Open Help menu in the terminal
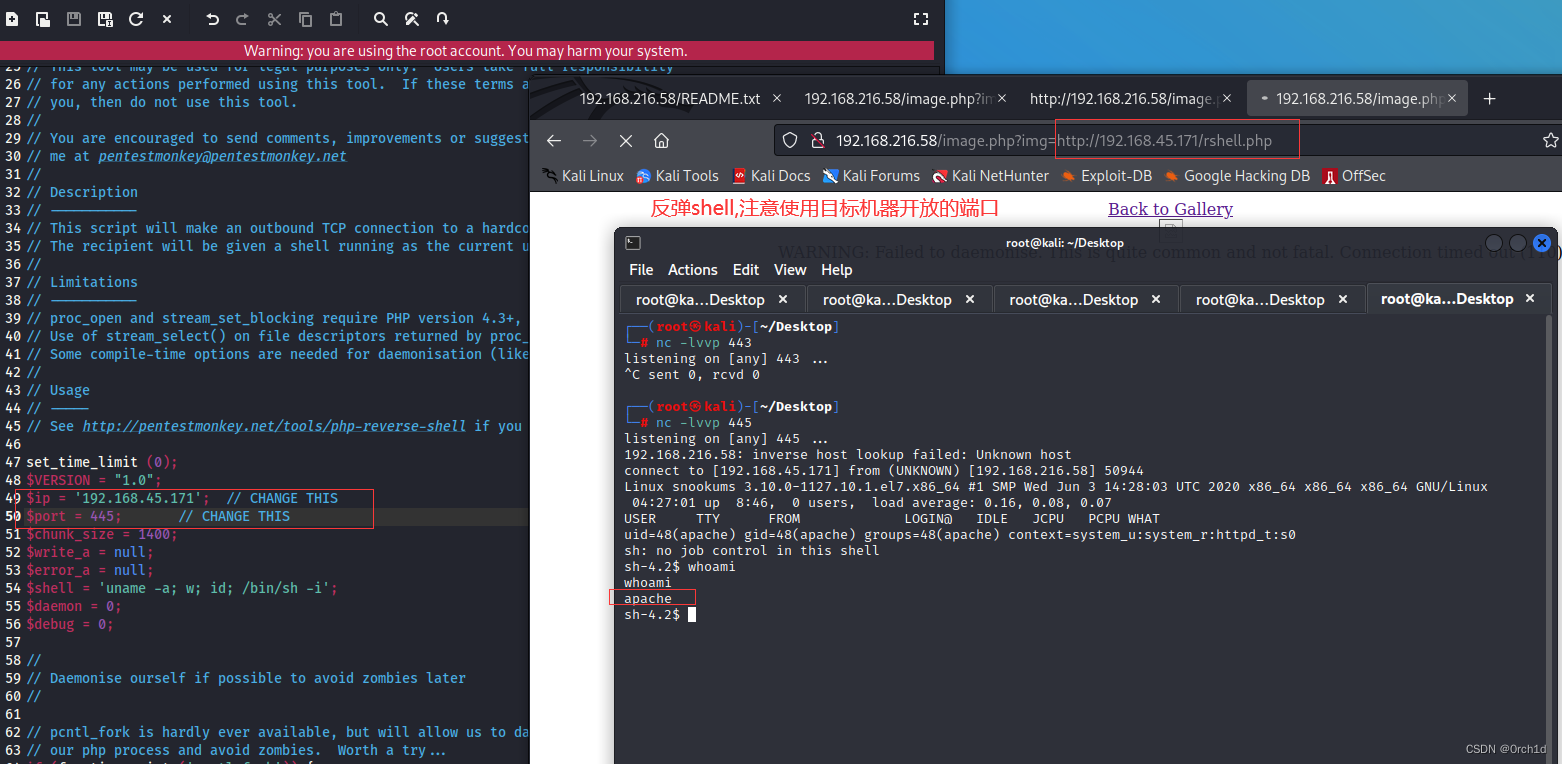This screenshot has width=1562, height=764. pos(837,270)
